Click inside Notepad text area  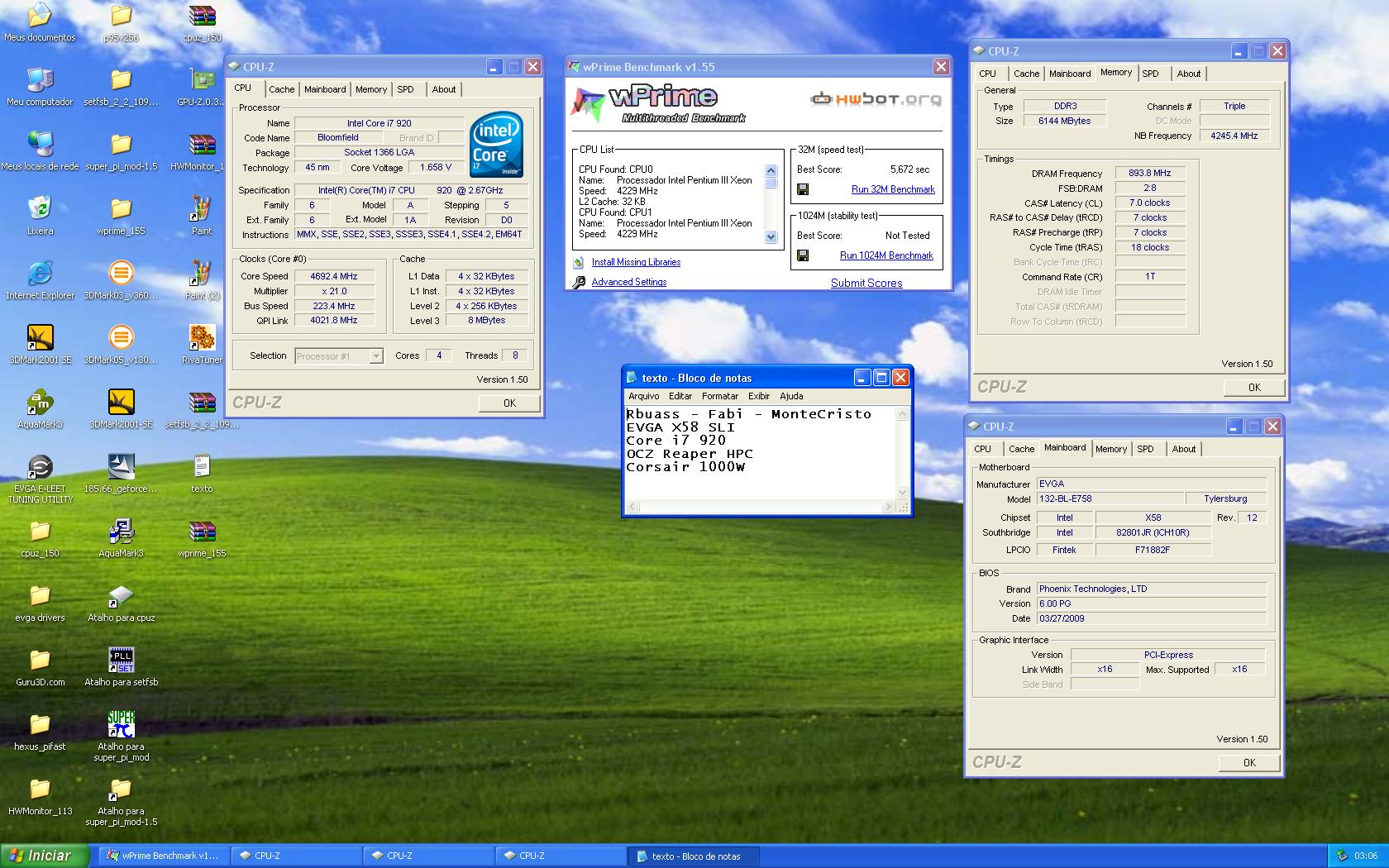tap(759, 452)
